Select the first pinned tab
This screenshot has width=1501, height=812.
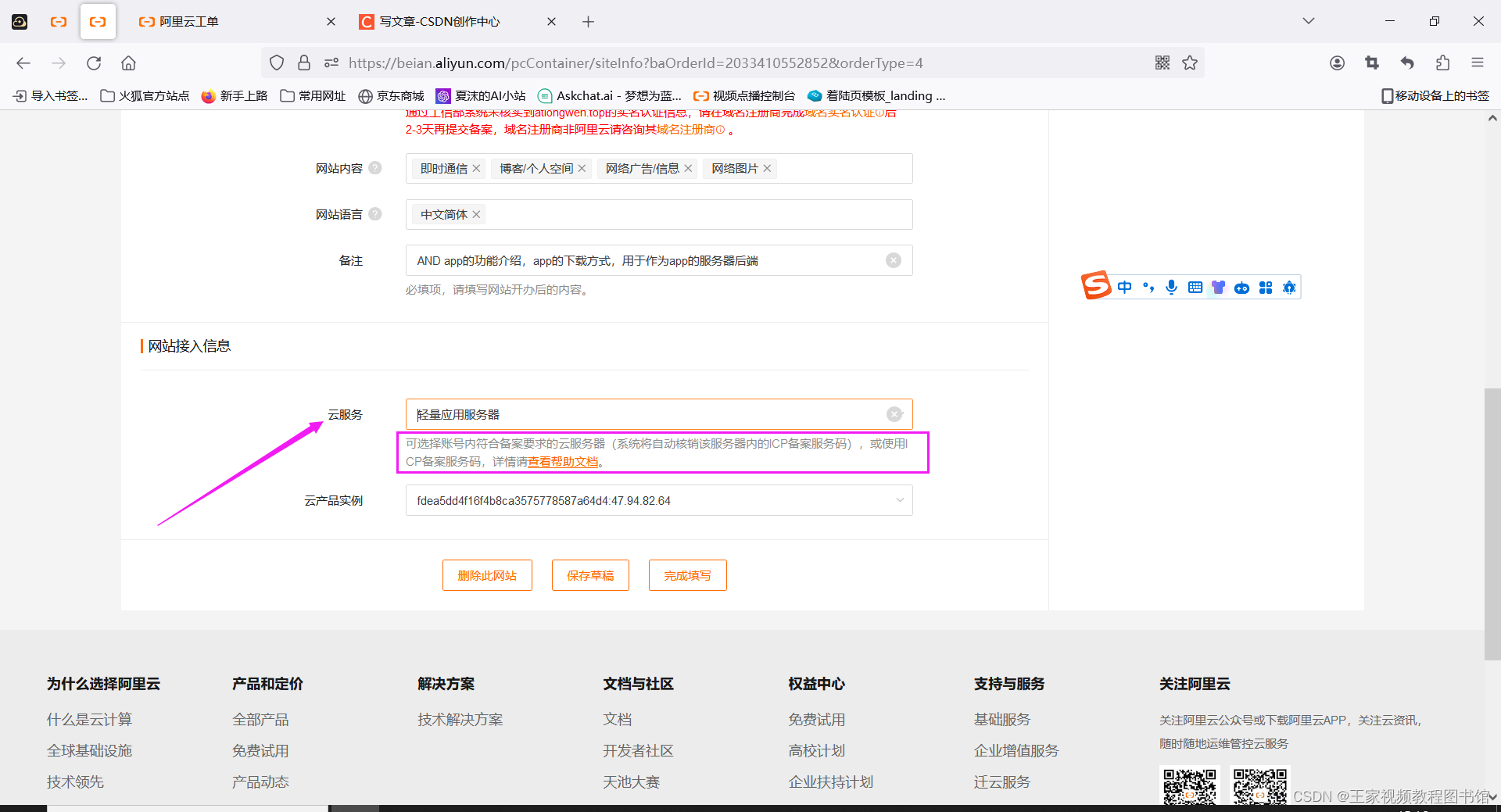[20, 22]
